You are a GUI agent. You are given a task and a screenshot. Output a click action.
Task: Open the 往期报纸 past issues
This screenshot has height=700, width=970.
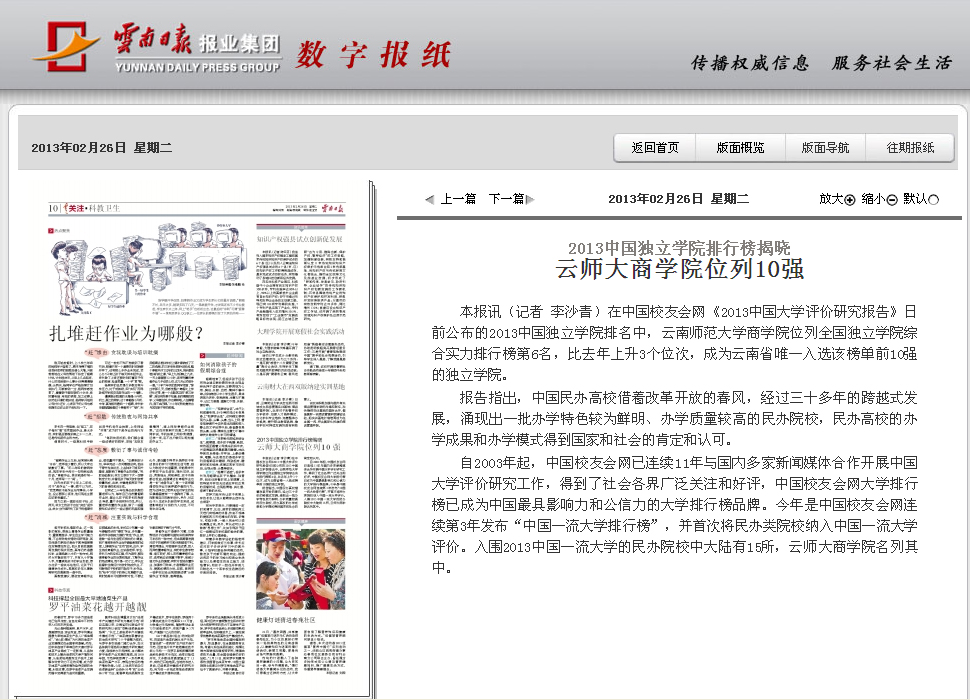click(910, 148)
